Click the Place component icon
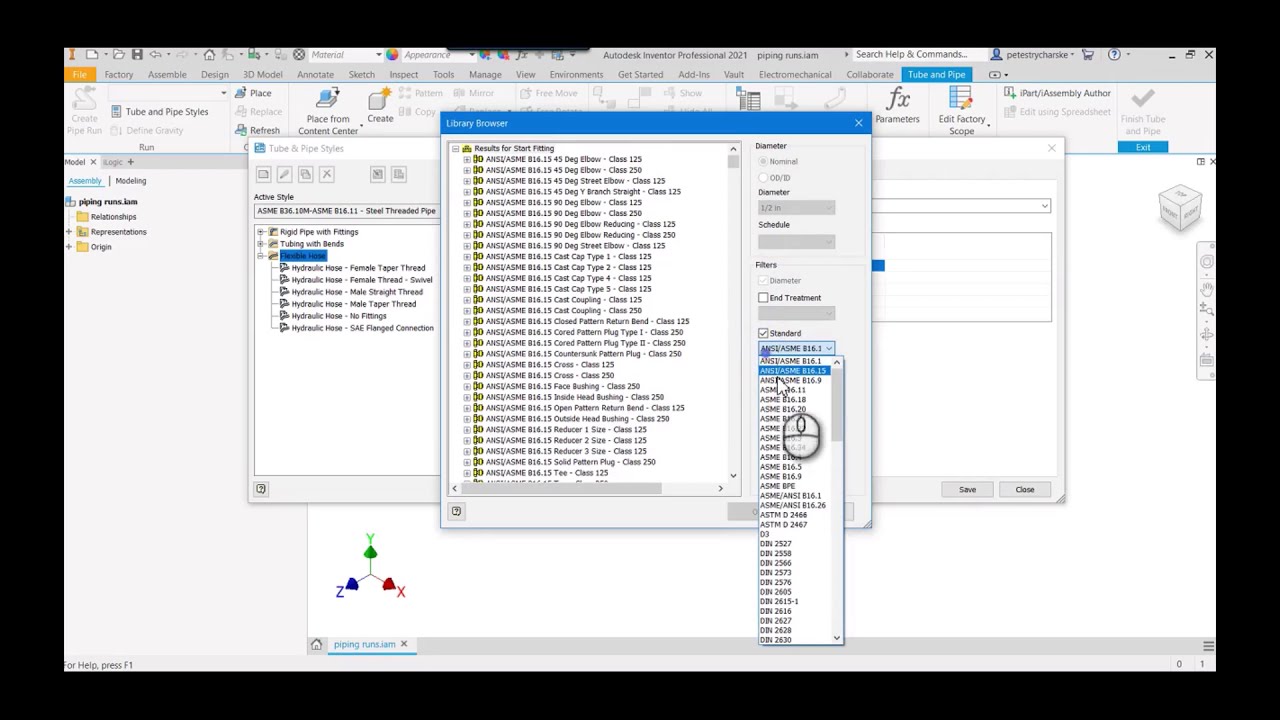This screenshot has width=1280, height=720. pyautogui.click(x=252, y=93)
